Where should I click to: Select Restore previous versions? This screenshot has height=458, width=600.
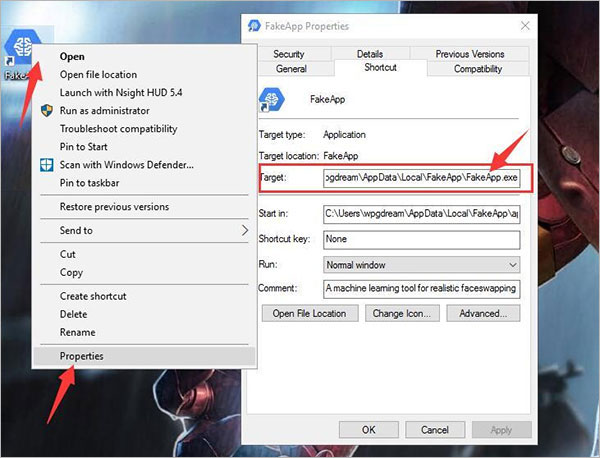tap(145, 207)
